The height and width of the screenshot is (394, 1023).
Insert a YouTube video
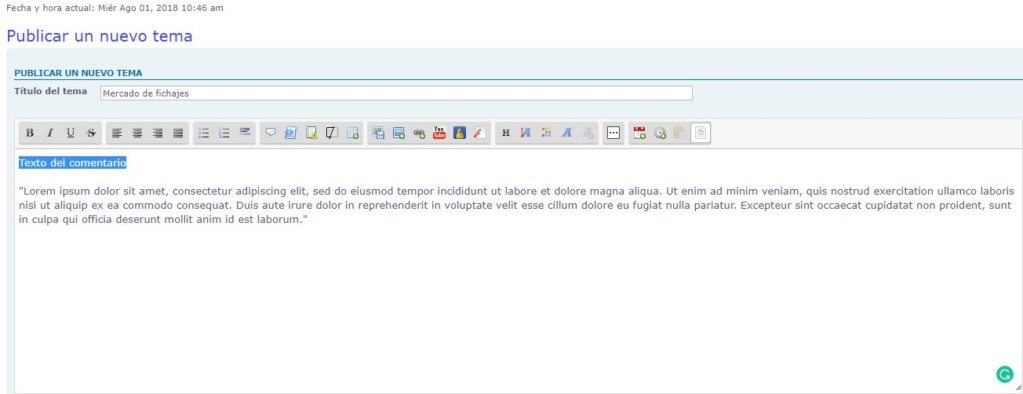(440, 133)
